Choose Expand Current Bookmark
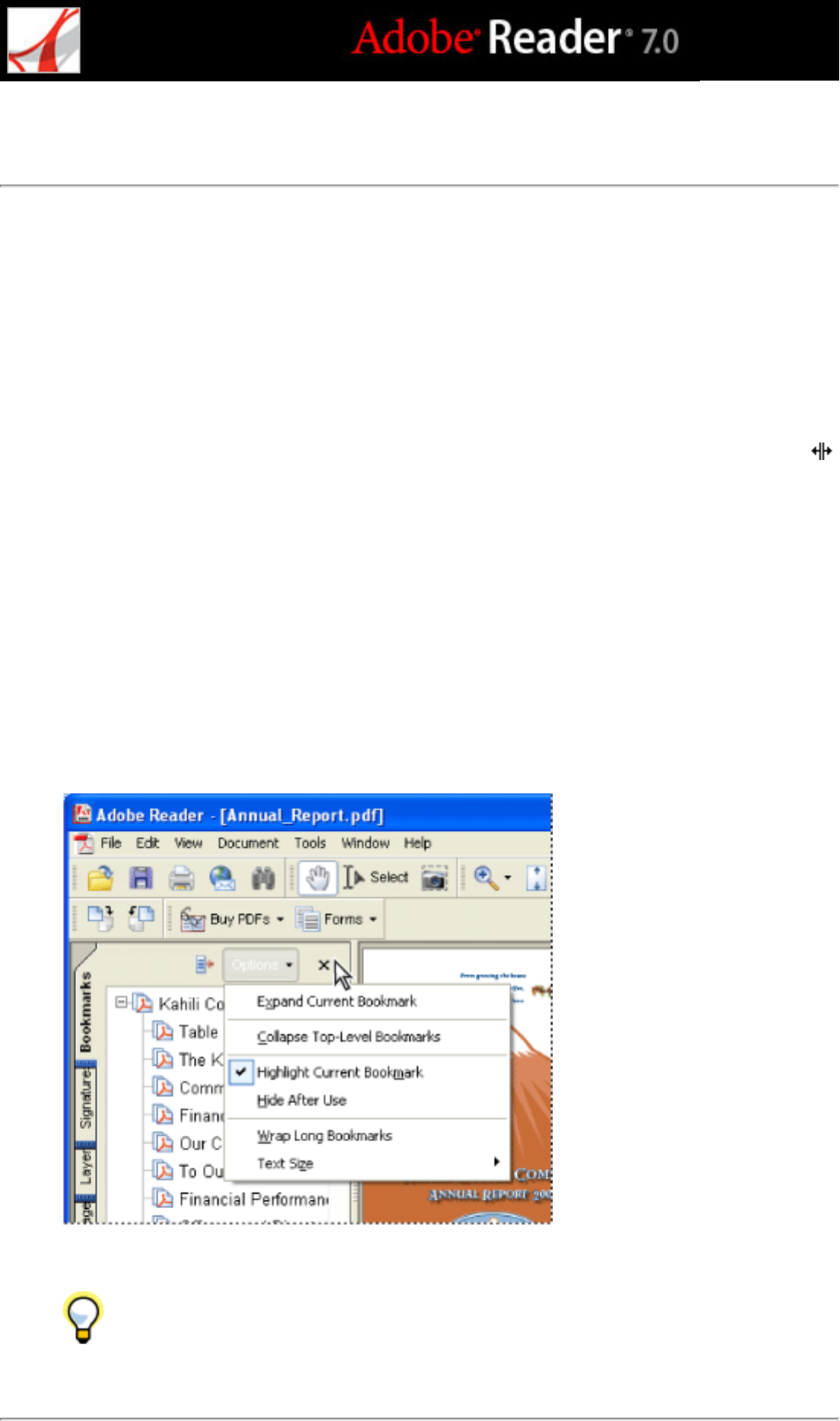840x1421 pixels. click(368, 1001)
